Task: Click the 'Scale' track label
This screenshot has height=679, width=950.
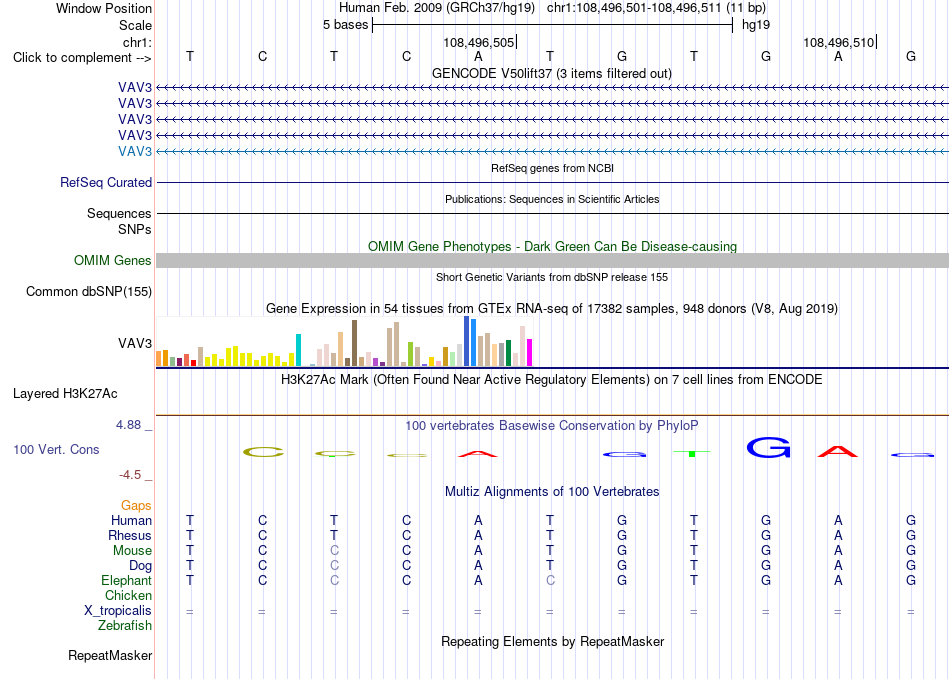Action: [x=135, y=25]
